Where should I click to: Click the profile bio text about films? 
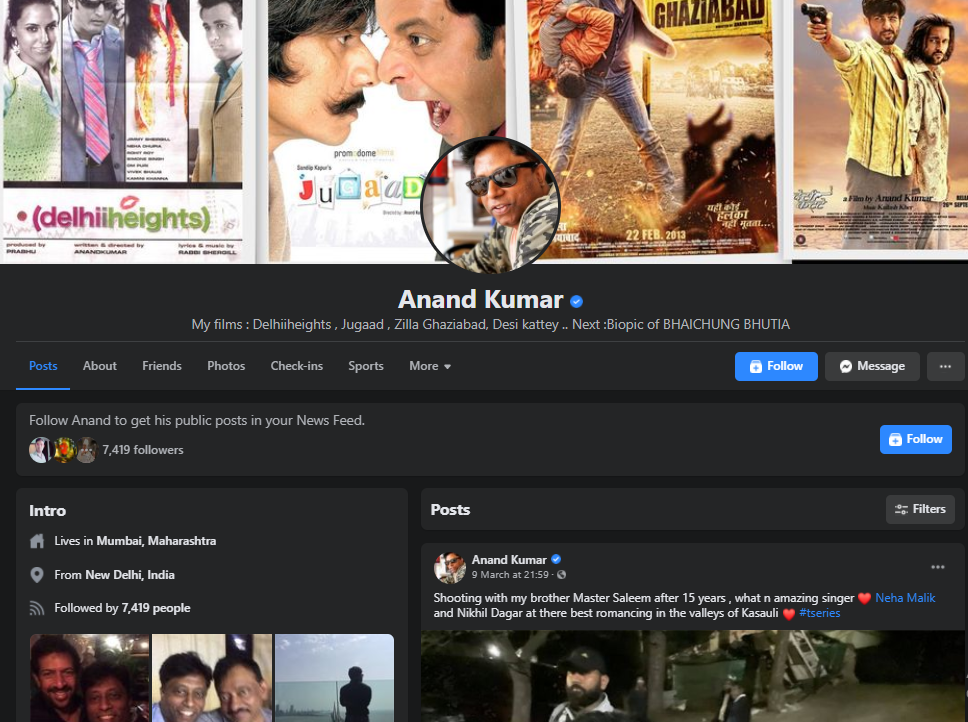[490, 324]
